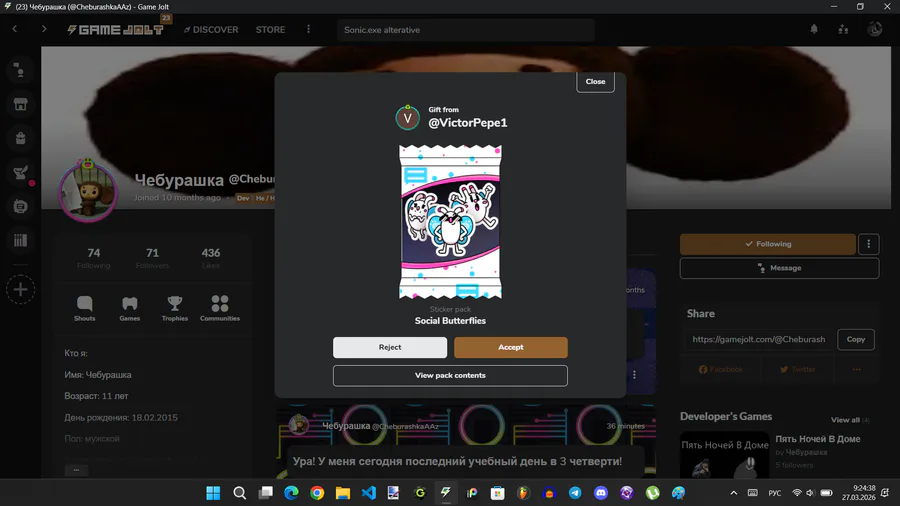Open chat icon in left sidebar
Image resolution: width=900 pixels, height=506 pixels.
[20, 71]
